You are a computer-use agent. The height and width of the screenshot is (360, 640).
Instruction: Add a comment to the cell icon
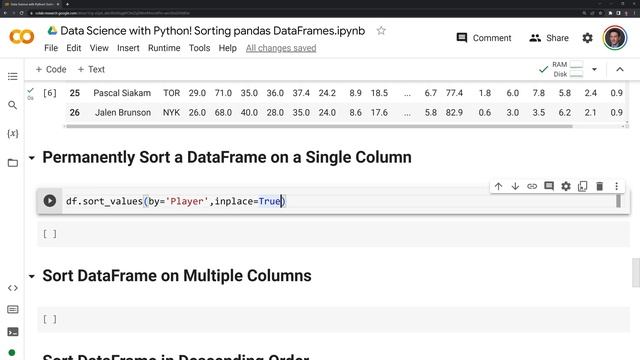point(549,186)
